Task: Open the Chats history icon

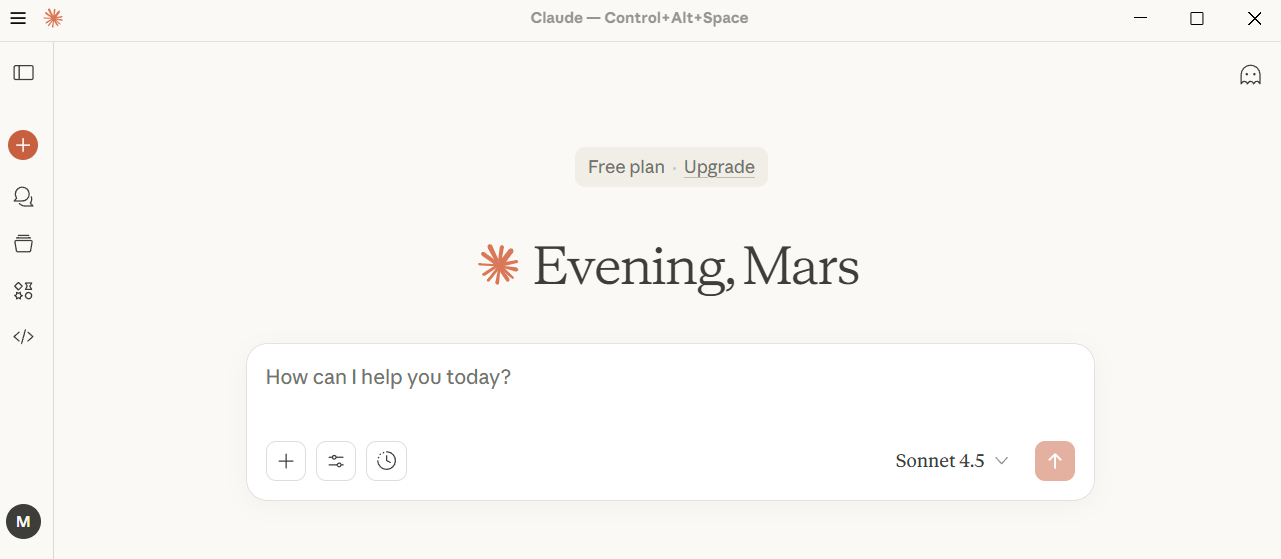Action: tap(23, 197)
